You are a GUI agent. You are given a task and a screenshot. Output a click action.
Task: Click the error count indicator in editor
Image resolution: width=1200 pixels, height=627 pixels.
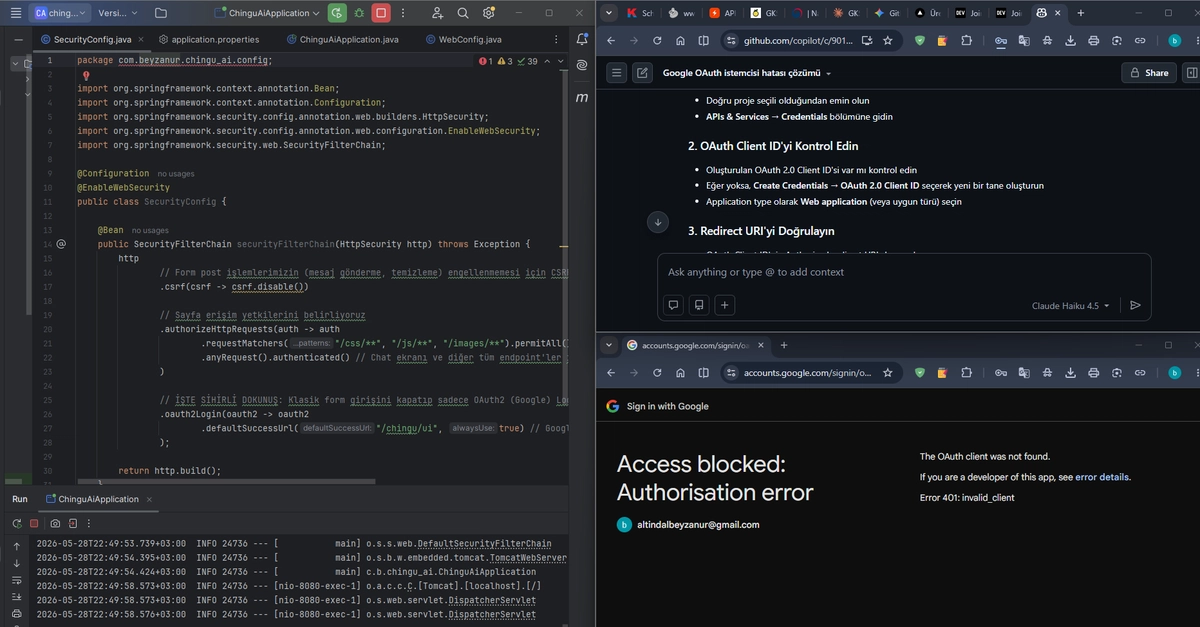click(485, 61)
